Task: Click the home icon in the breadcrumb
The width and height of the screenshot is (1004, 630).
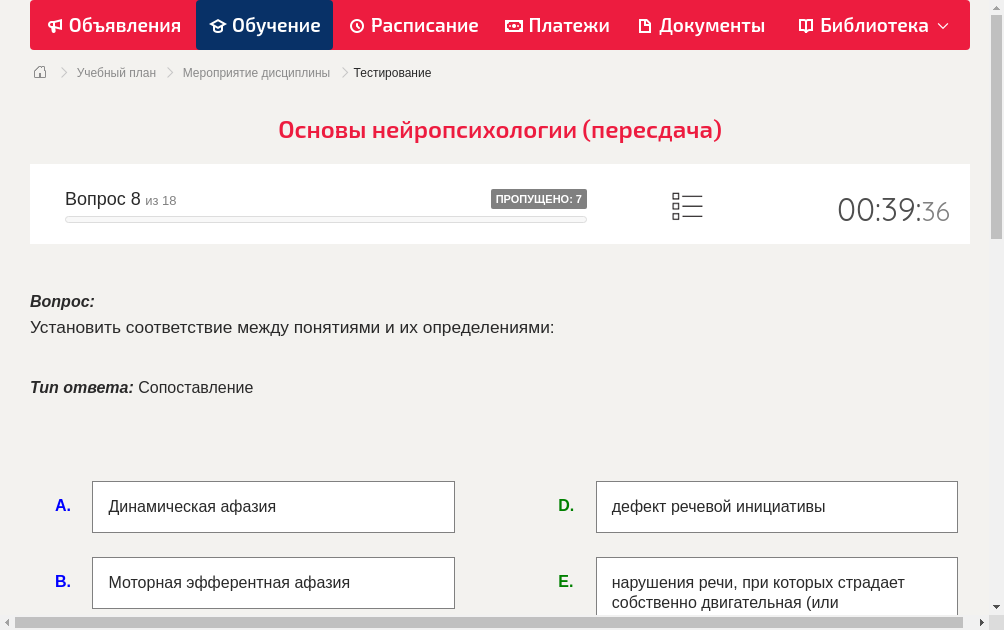Action: click(x=39, y=72)
